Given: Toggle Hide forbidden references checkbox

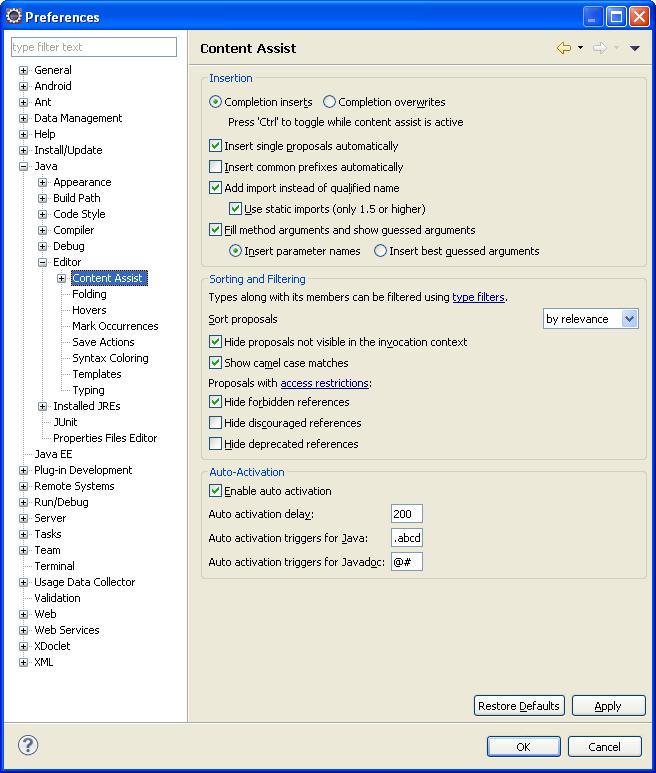Looking at the screenshot, I should [215, 402].
